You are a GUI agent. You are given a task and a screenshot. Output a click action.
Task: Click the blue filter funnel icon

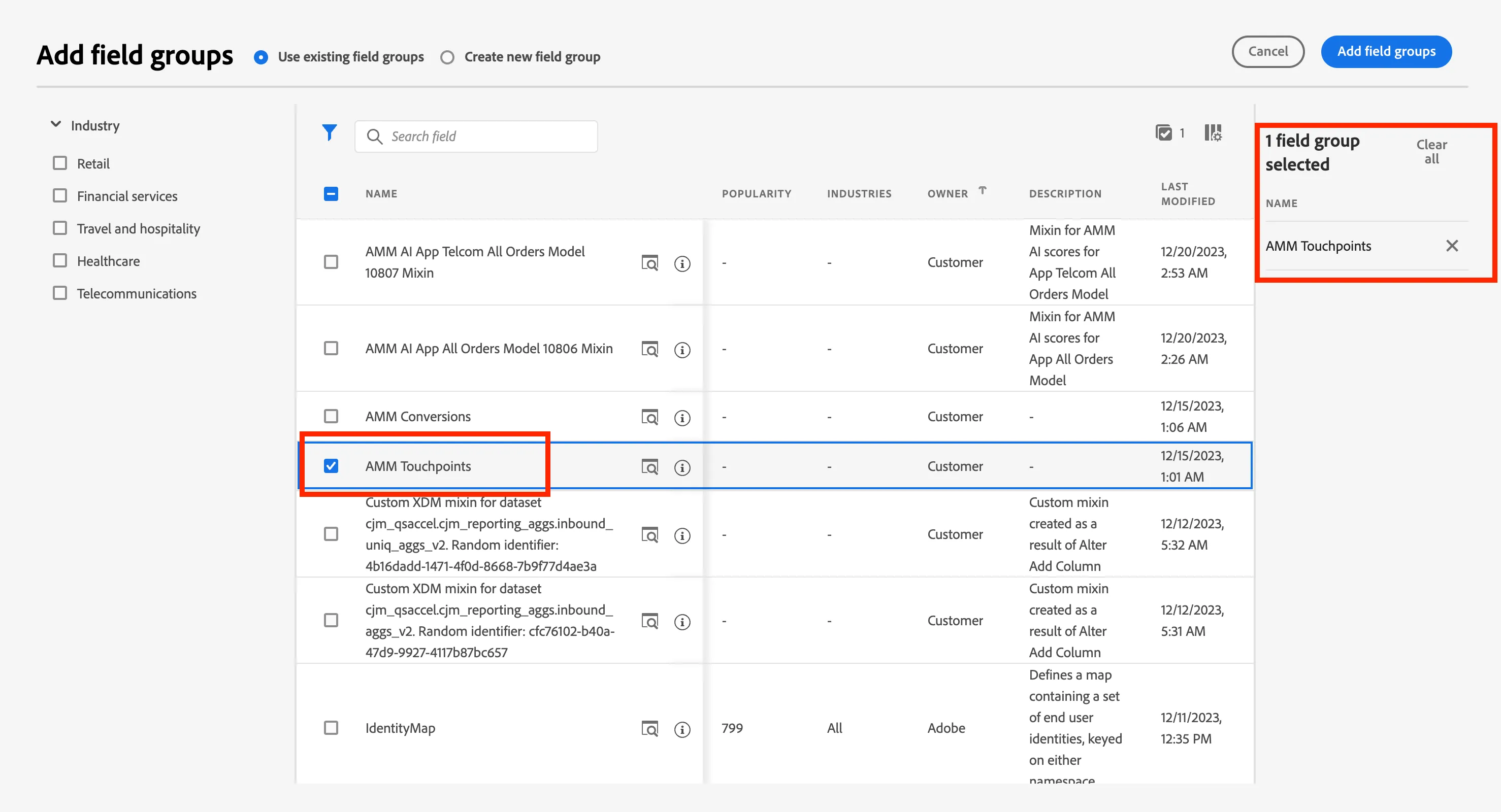[329, 133]
